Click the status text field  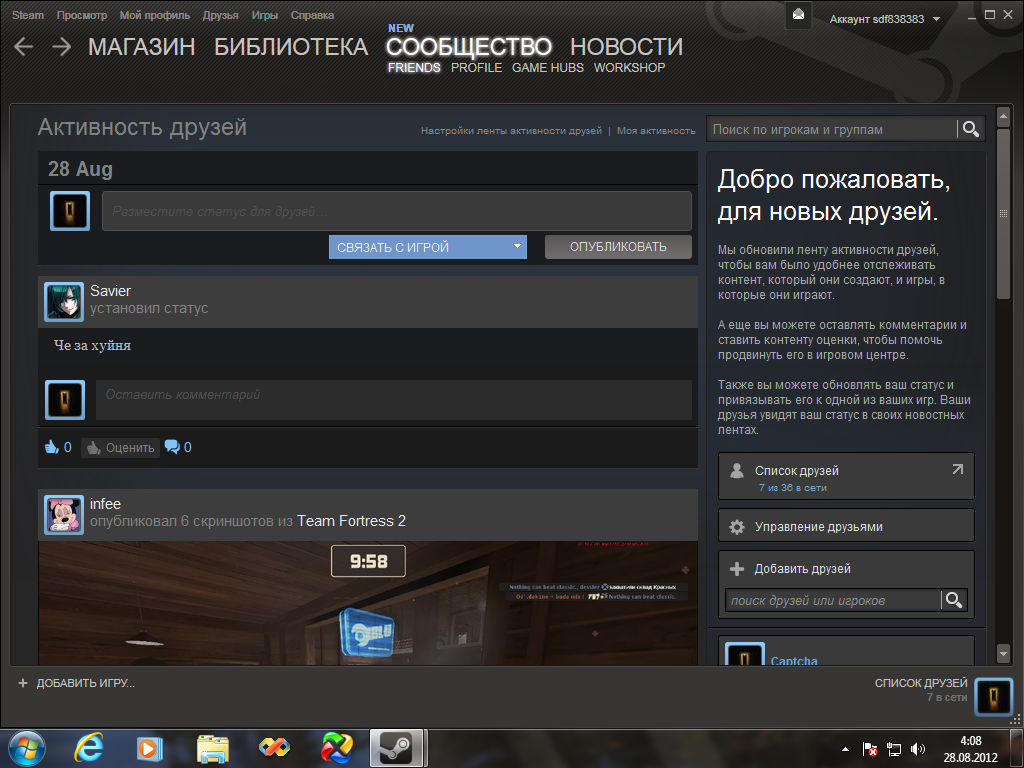point(396,211)
